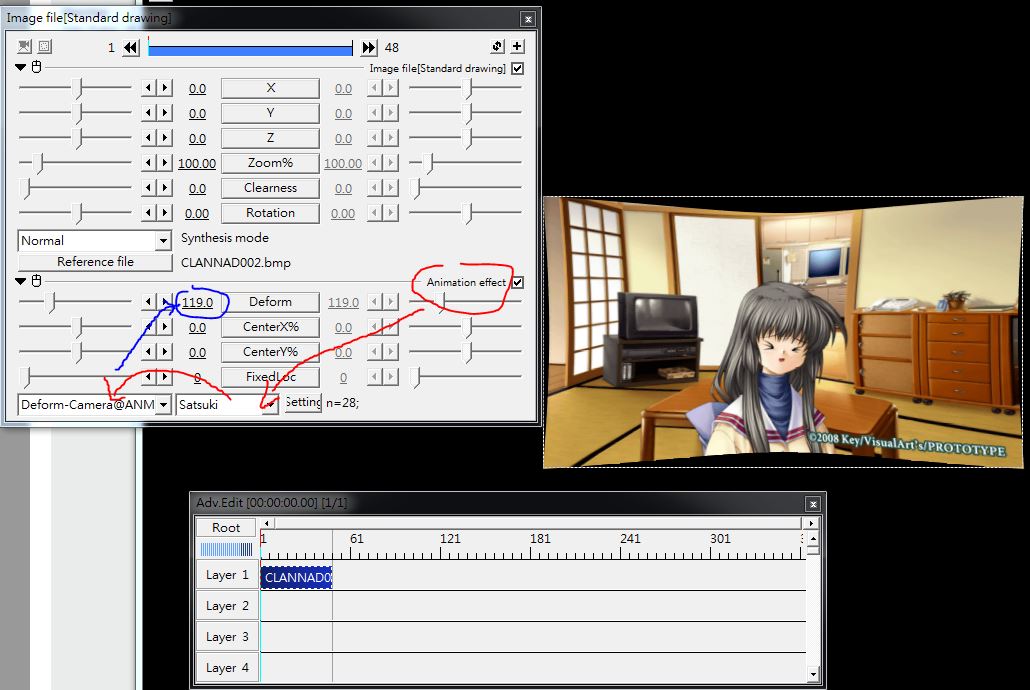The height and width of the screenshot is (690, 1030).
Task: Increase Y value with right arrow
Action: [x=165, y=113]
